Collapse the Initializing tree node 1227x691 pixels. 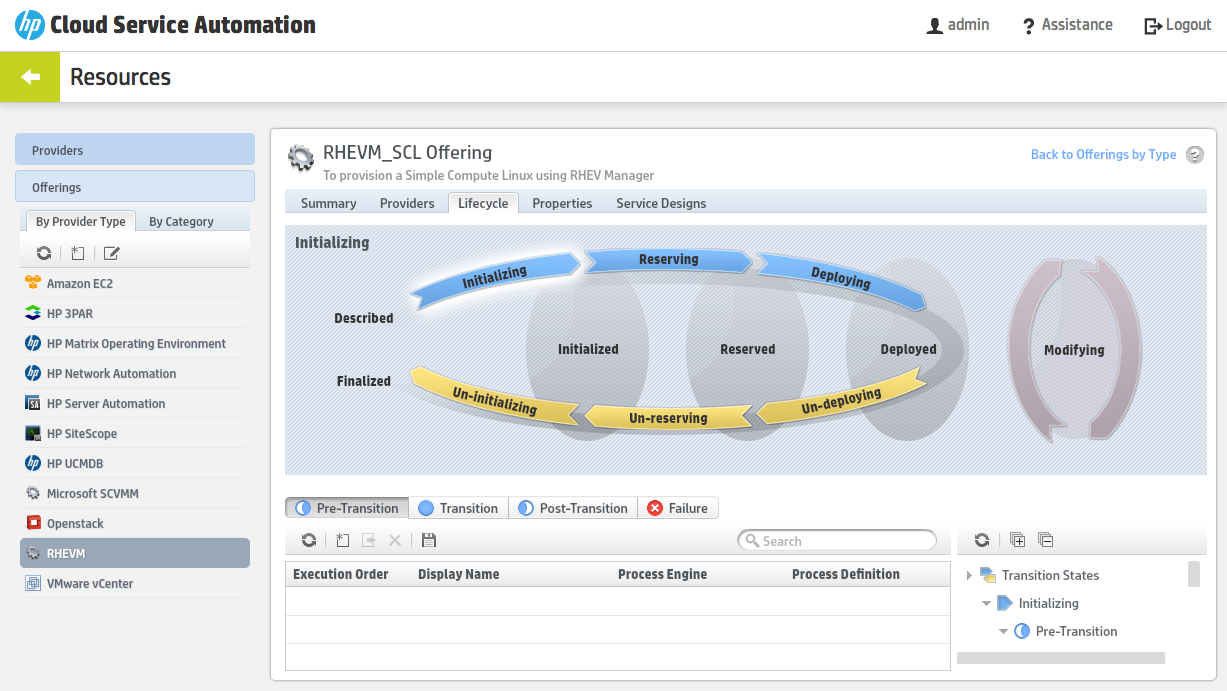click(x=986, y=603)
